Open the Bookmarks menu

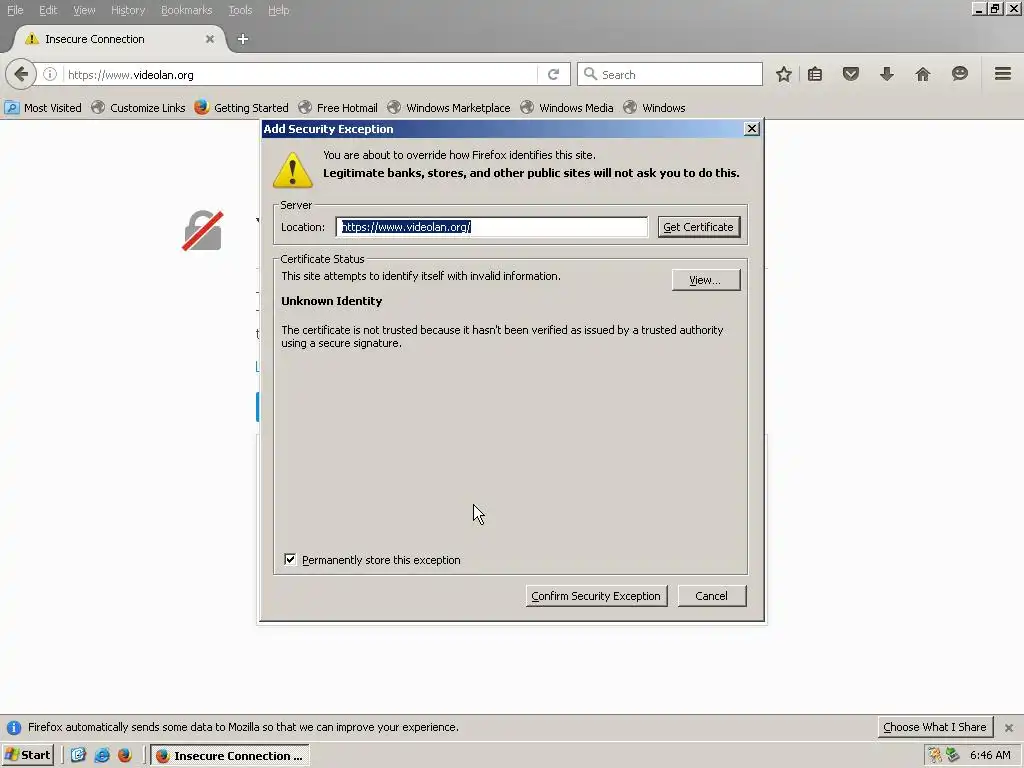(187, 10)
